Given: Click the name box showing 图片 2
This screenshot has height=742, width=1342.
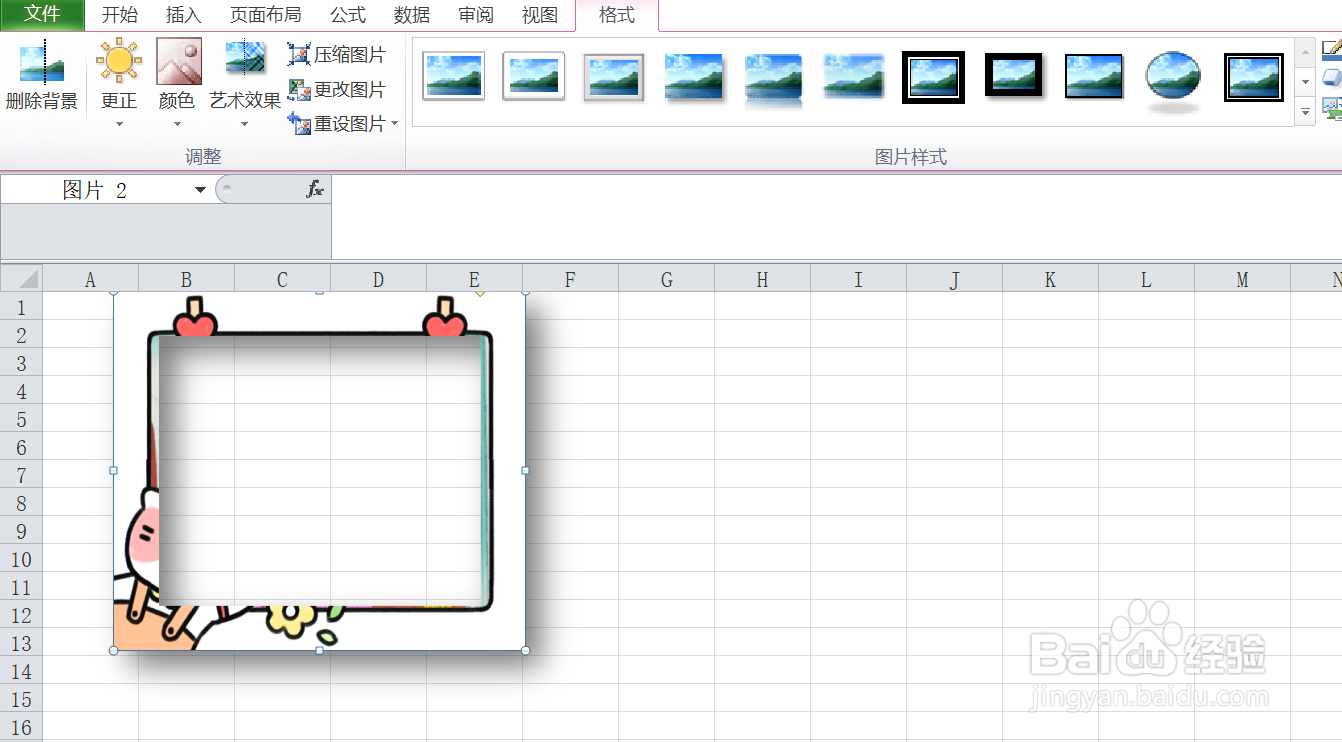Looking at the screenshot, I should click(x=97, y=190).
